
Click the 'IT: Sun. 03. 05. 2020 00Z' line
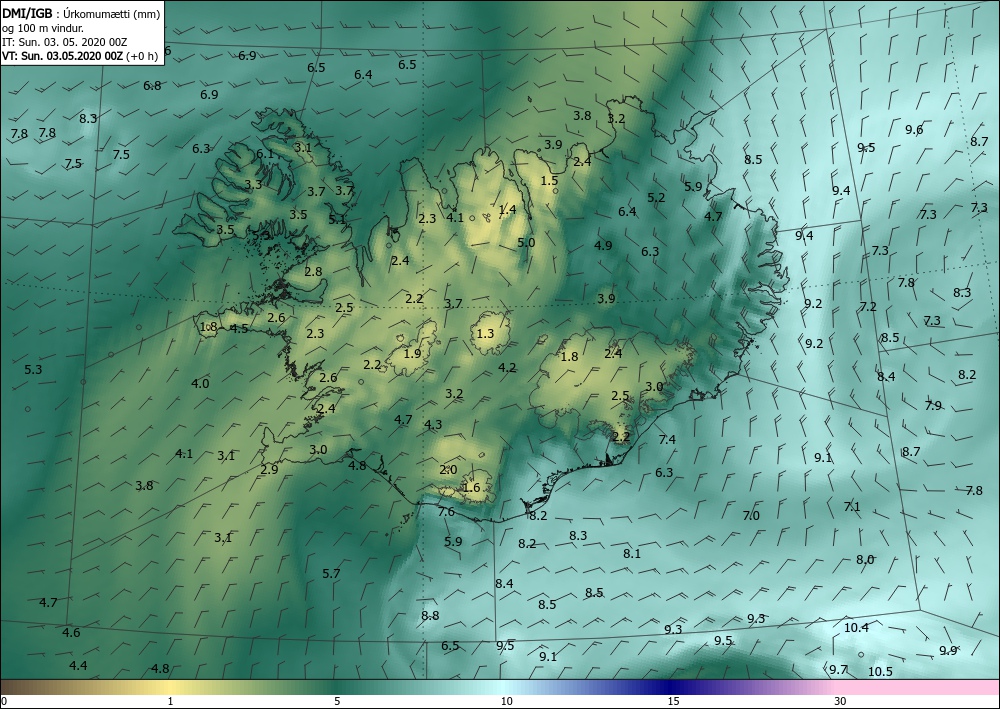(64, 41)
